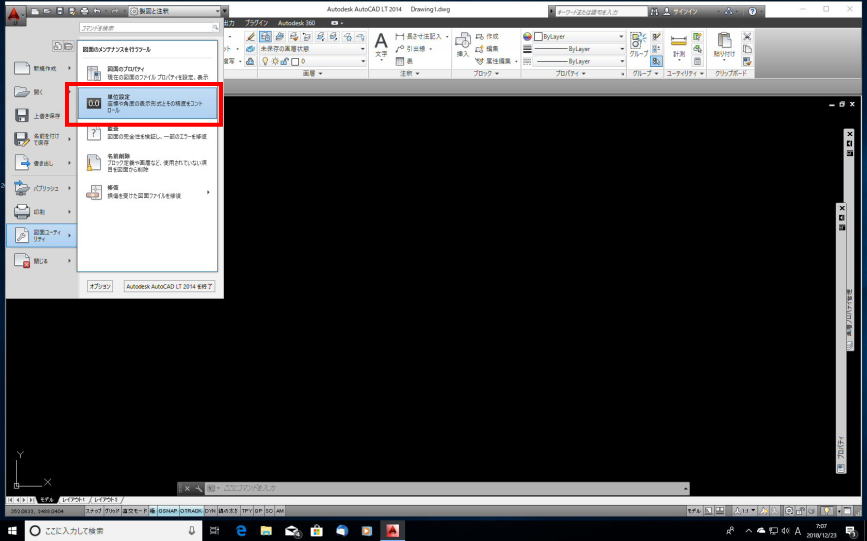Click the 属性編集 attribute edit tool

[494, 61]
